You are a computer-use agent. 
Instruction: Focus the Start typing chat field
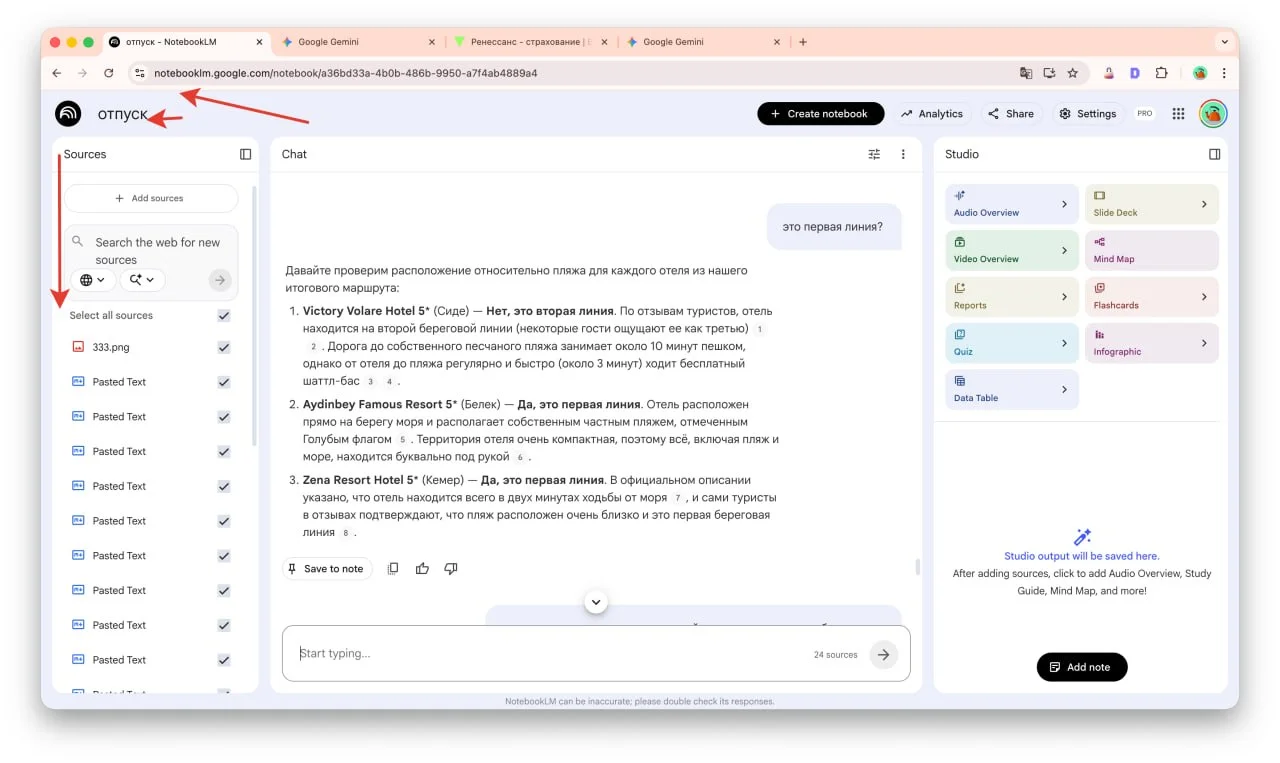pos(550,654)
